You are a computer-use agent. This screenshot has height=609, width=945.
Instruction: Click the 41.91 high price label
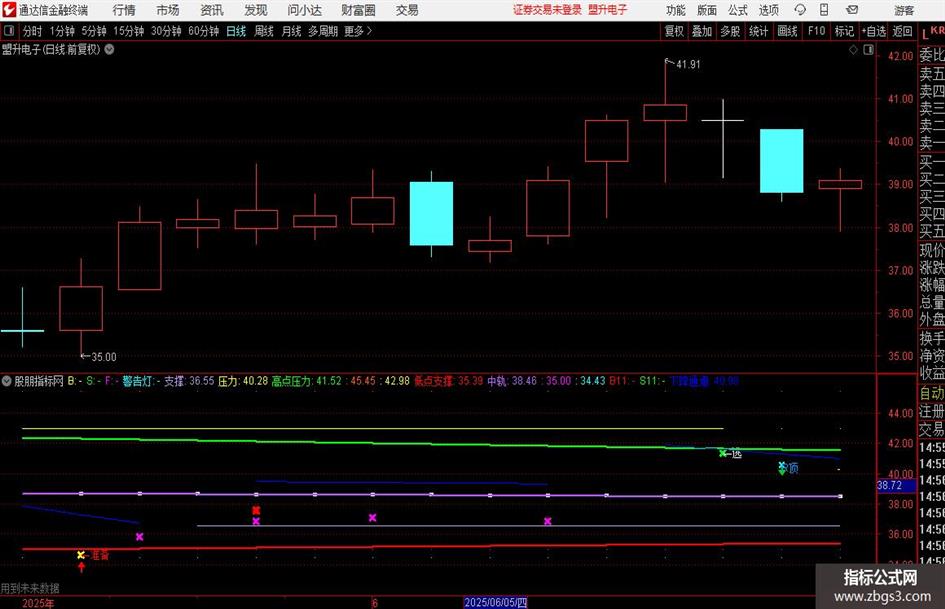pyautogui.click(x=688, y=65)
